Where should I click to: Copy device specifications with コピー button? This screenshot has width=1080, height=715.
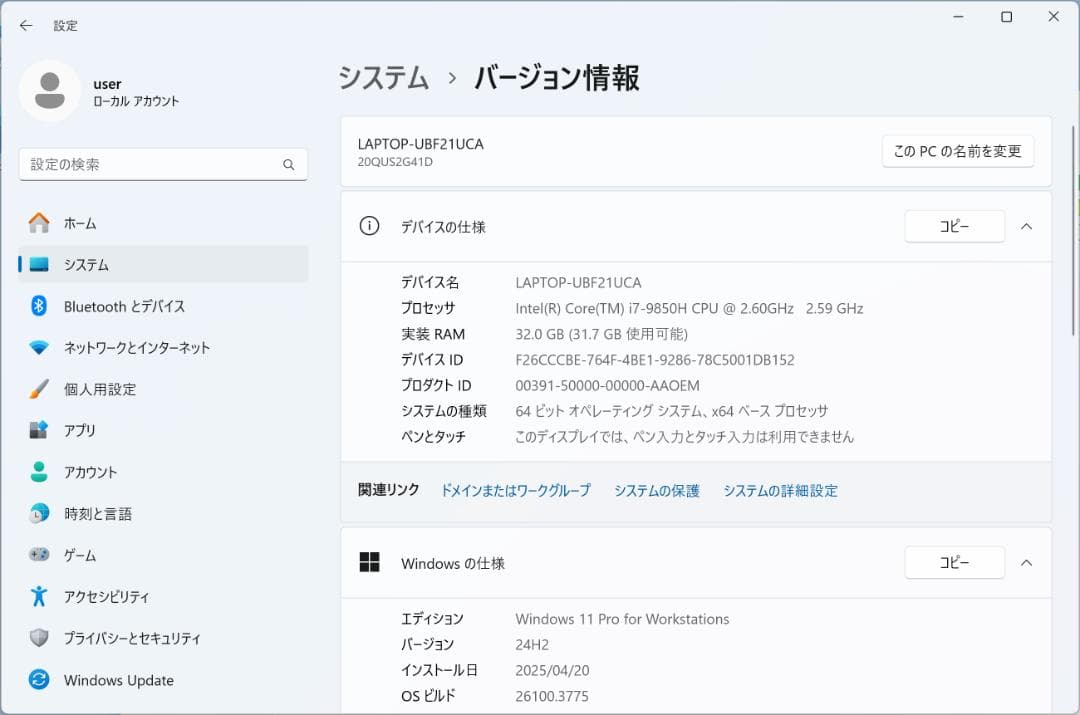point(954,227)
